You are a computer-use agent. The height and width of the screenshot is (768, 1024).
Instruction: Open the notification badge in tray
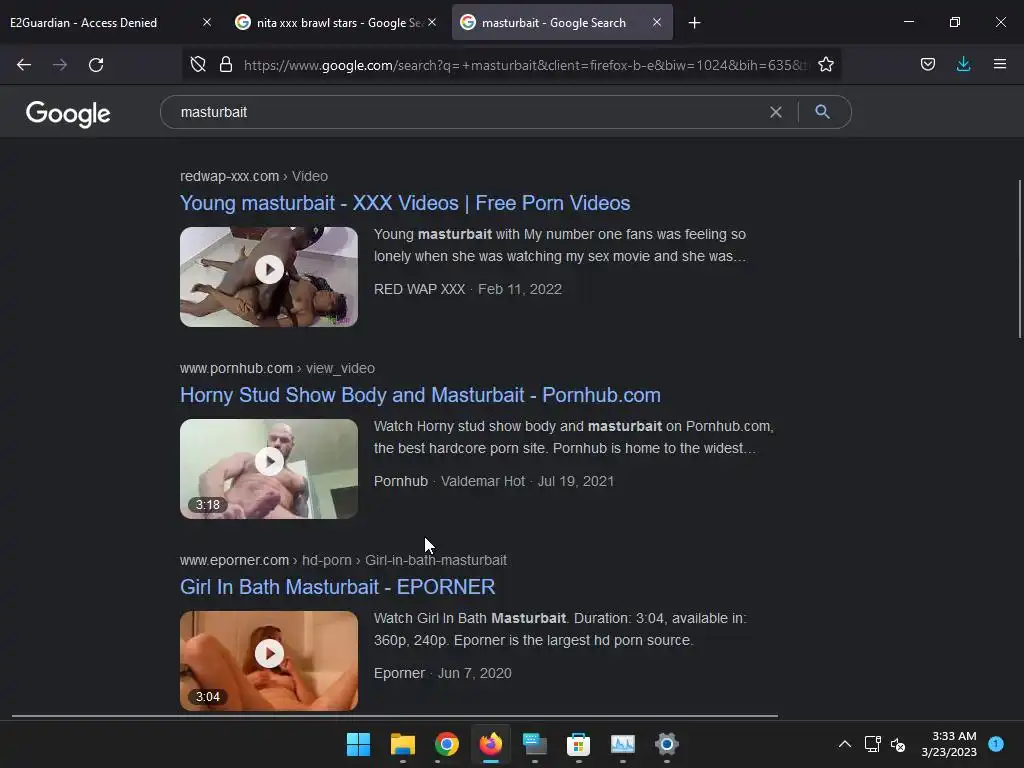[996, 743]
